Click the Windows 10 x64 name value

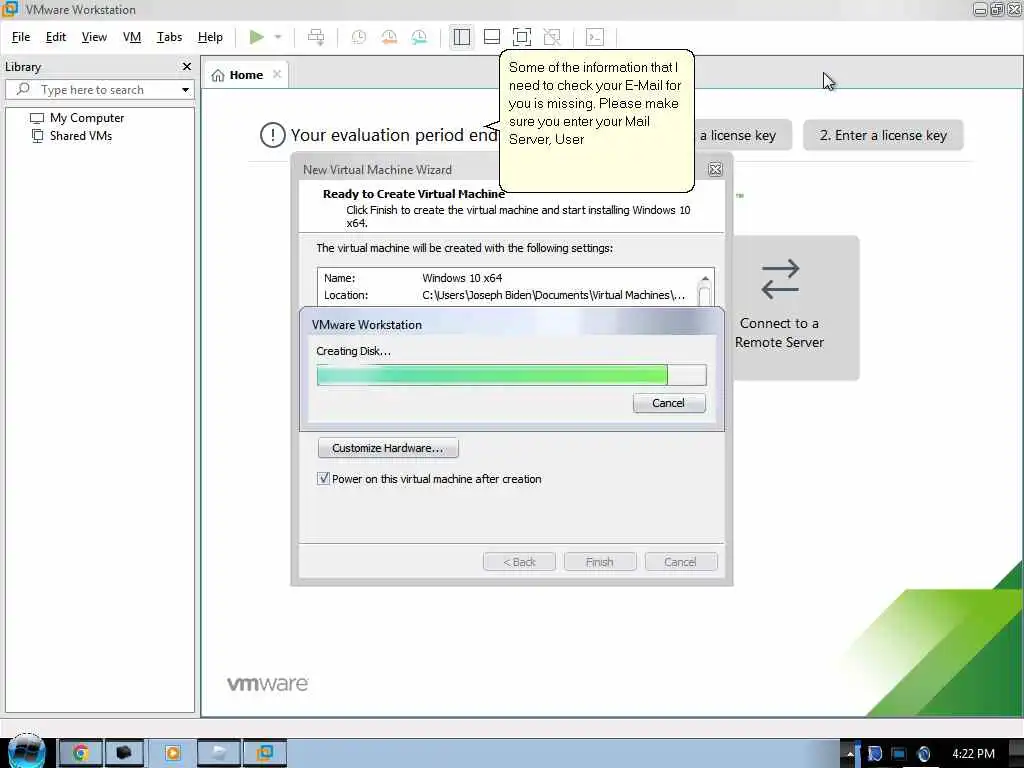[x=462, y=278]
